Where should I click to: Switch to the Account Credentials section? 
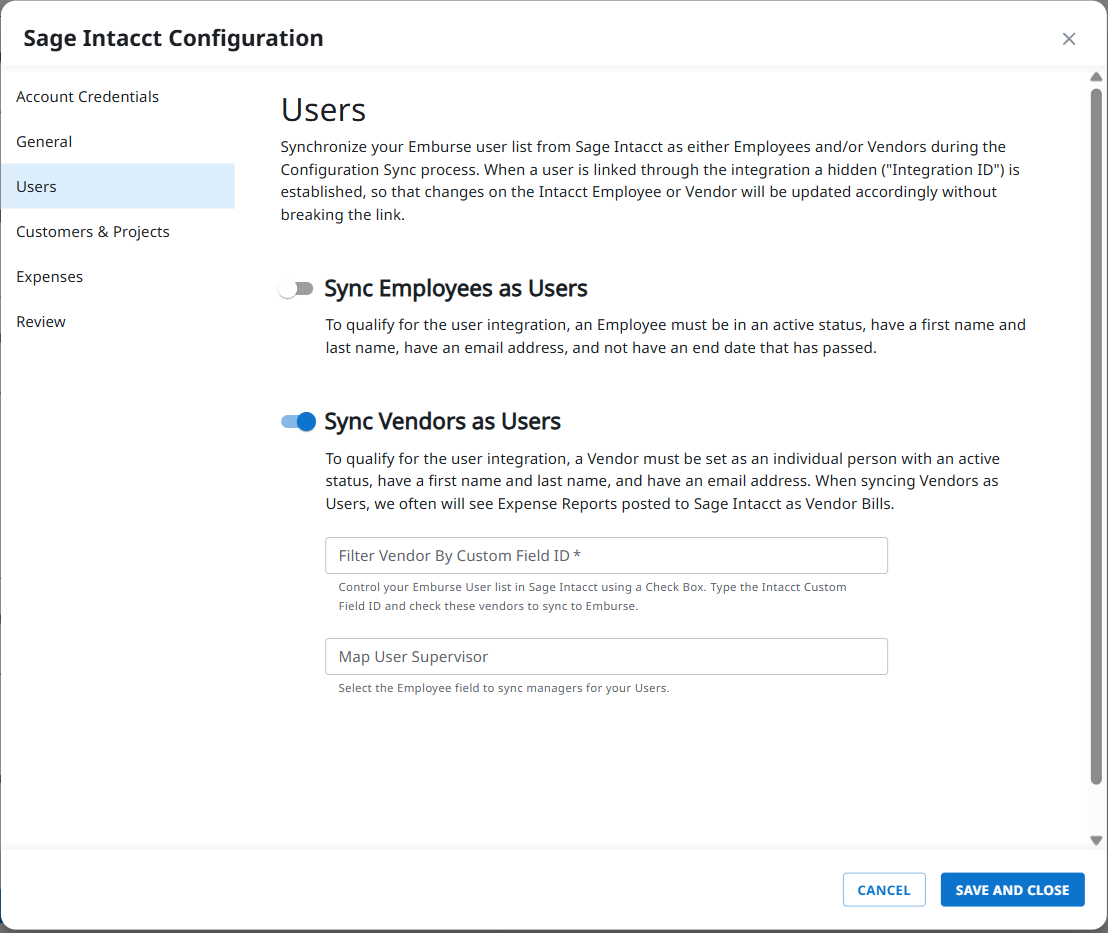[87, 96]
